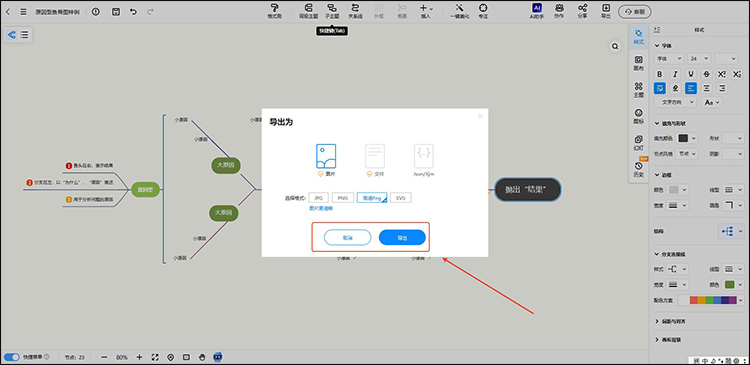The image size is (750, 365).
Task: Click the share icon in toolbar
Action: pyautogui.click(x=582, y=8)
